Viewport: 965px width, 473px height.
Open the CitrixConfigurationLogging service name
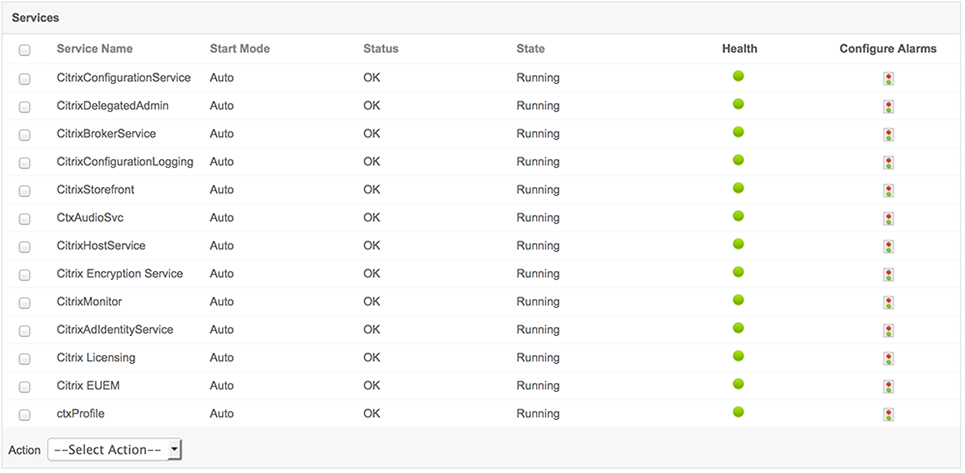125,162
